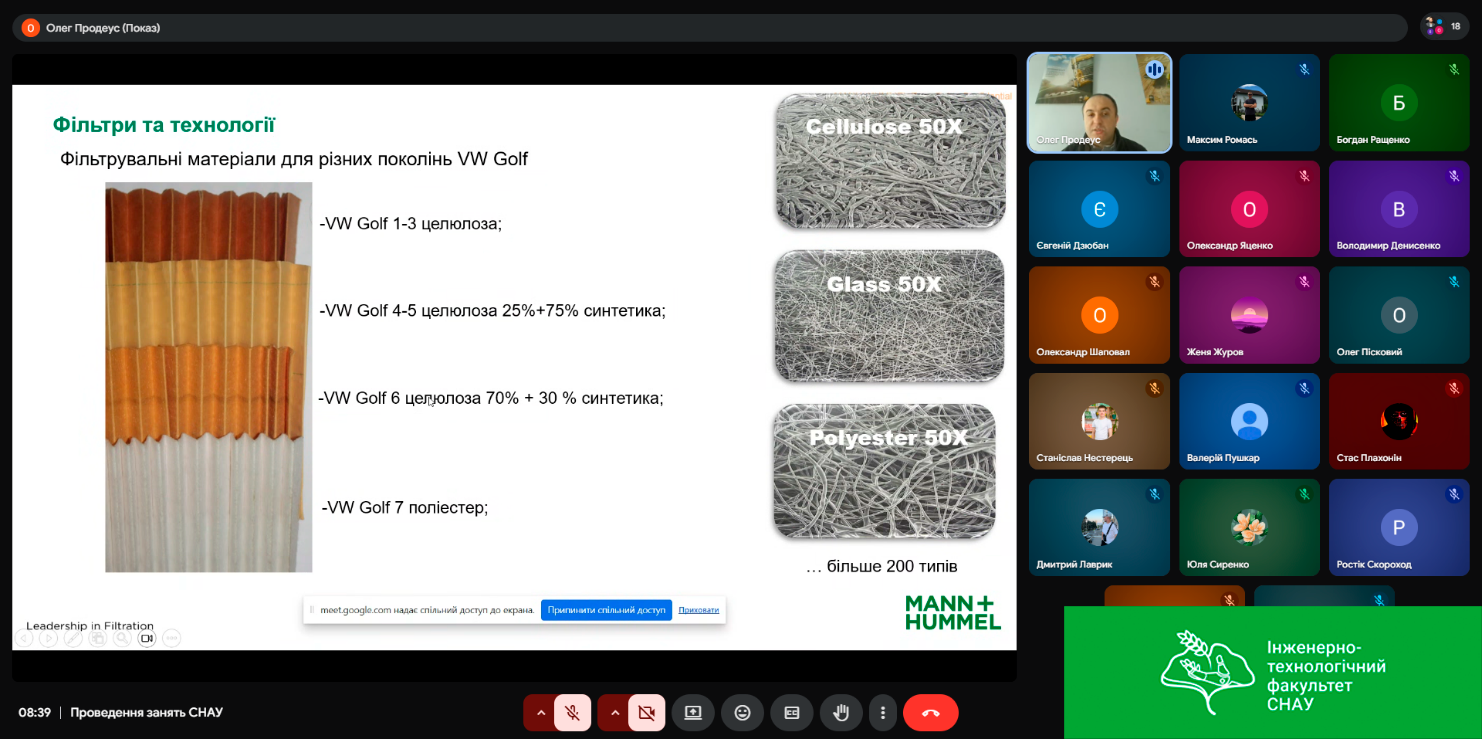Turn on closed captions

click(792, 713)
